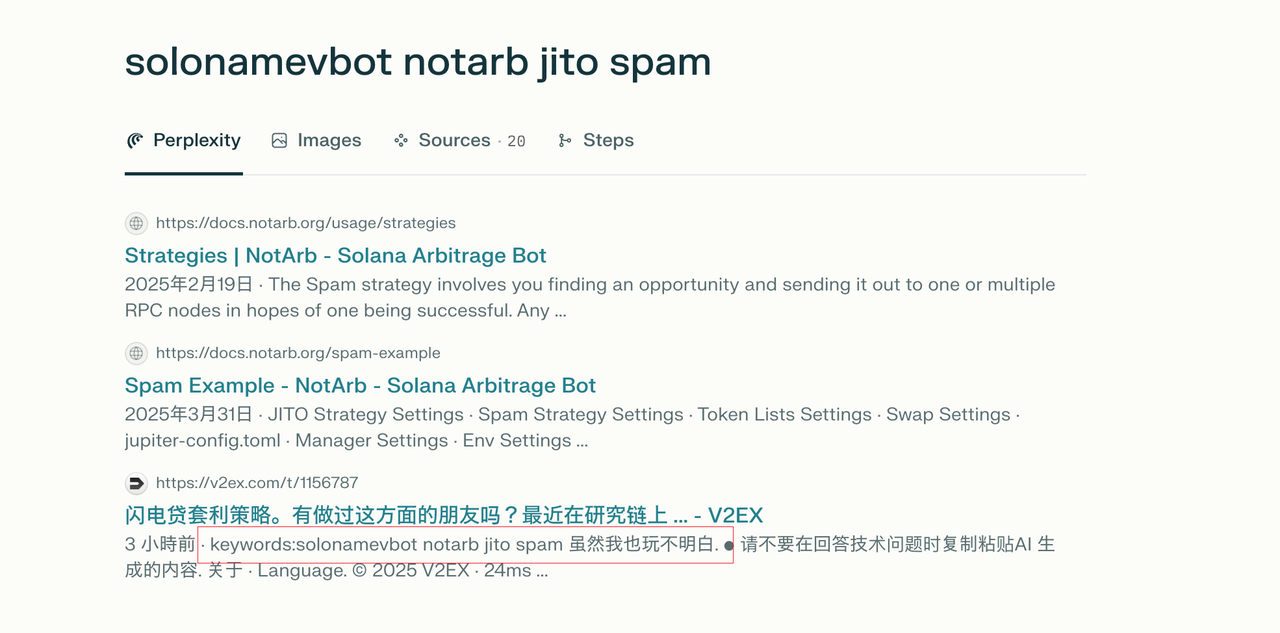This screenshot has width=1280, height=633.
Task: Select the Perplexity tab label
Action: [197, 141]
